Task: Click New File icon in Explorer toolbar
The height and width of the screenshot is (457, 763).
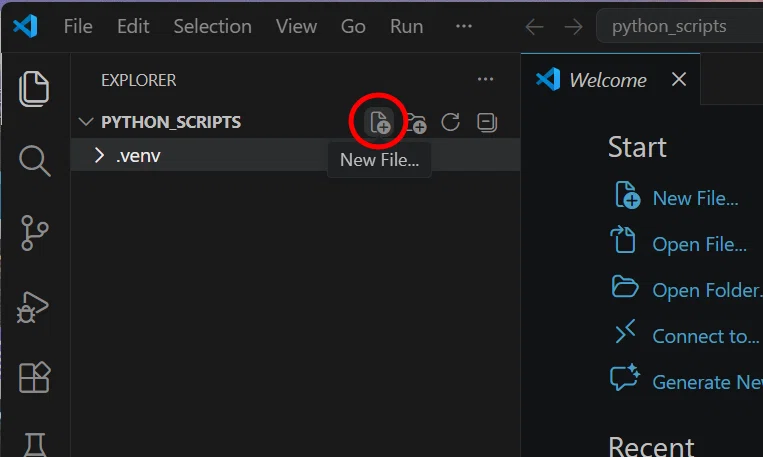Action: click(x=380, y=122)
